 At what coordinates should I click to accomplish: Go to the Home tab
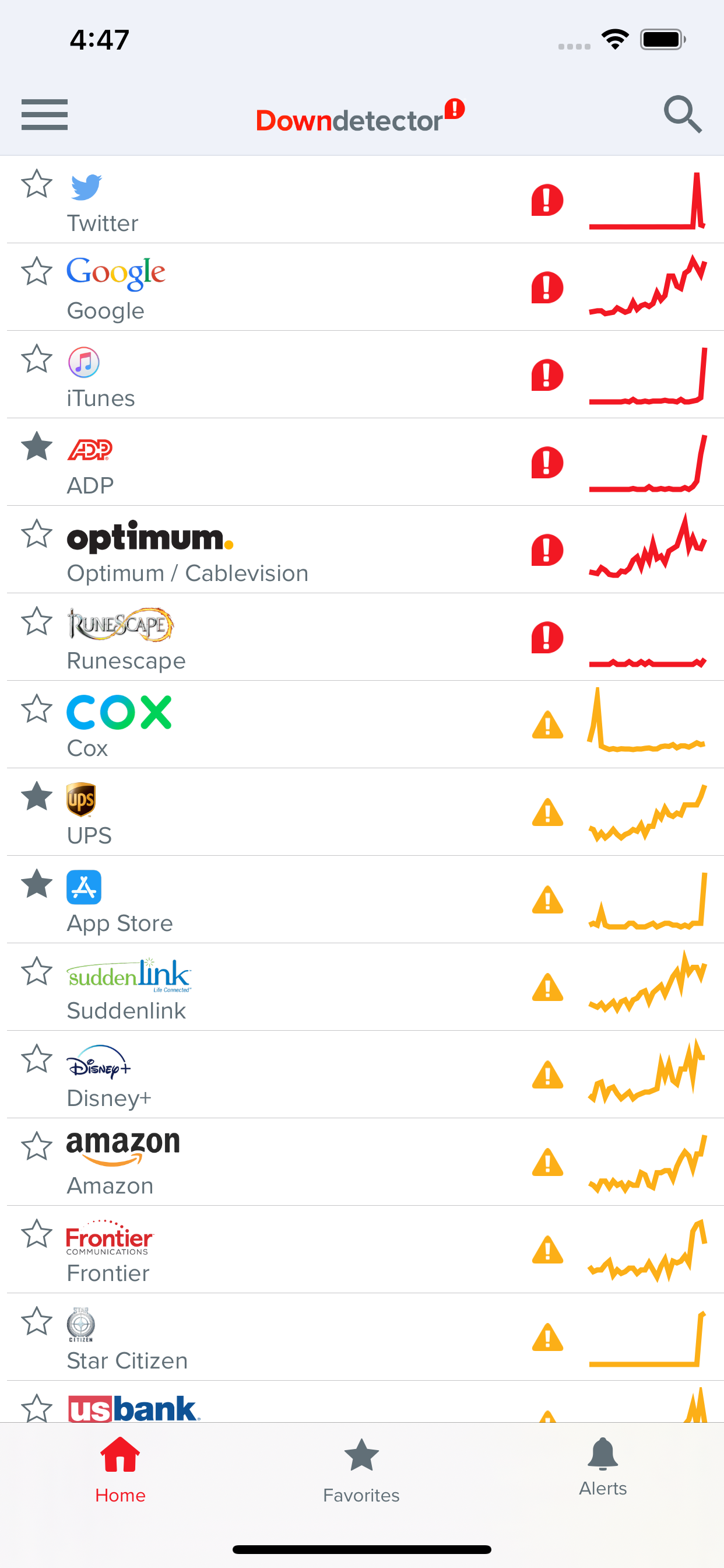120,1469
